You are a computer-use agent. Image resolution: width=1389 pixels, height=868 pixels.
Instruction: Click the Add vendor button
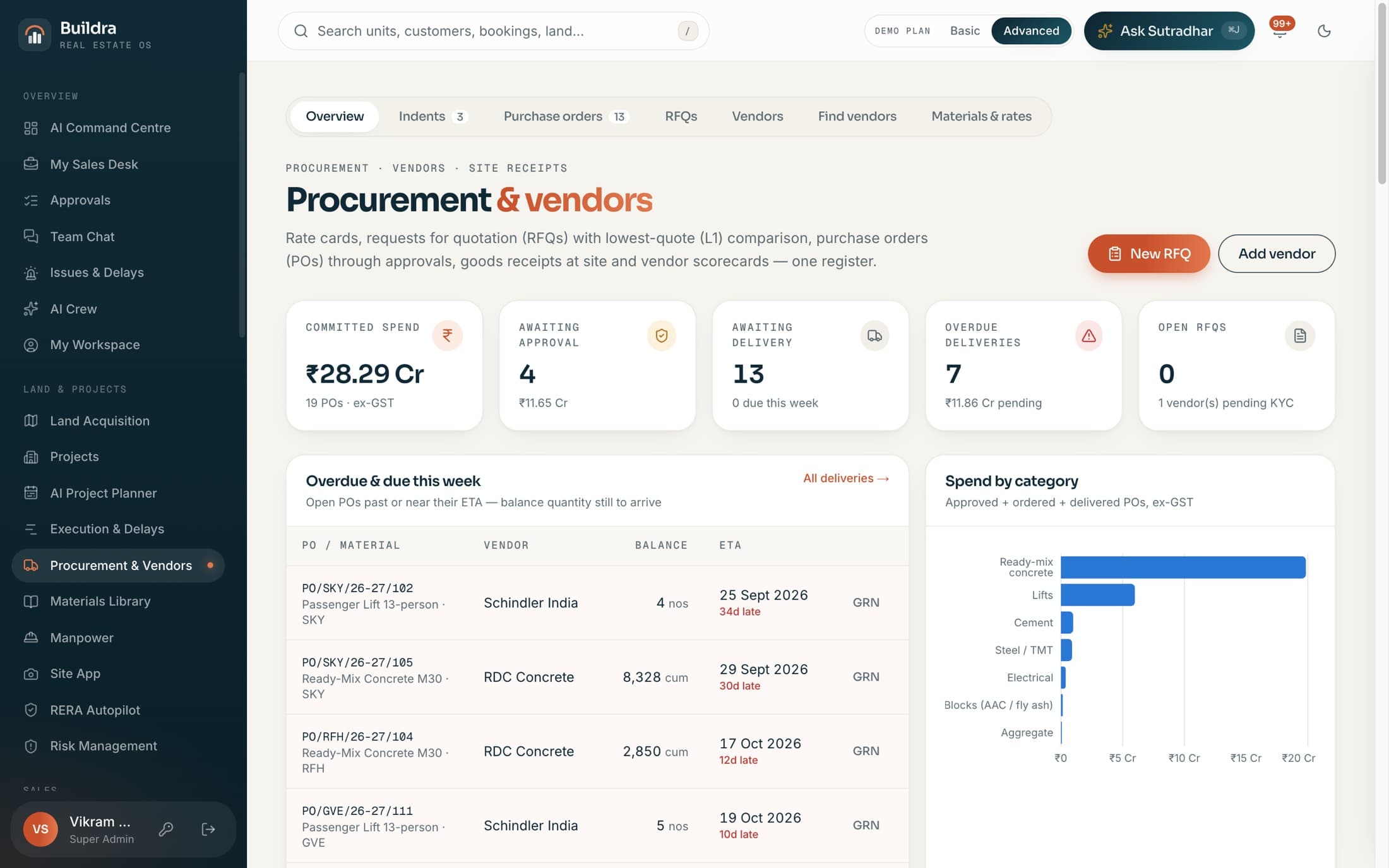[x=1276, y=254]
